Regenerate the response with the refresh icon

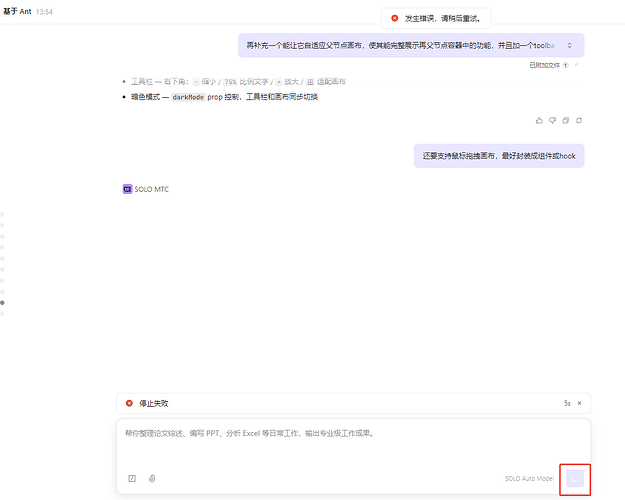coord(579,120)
